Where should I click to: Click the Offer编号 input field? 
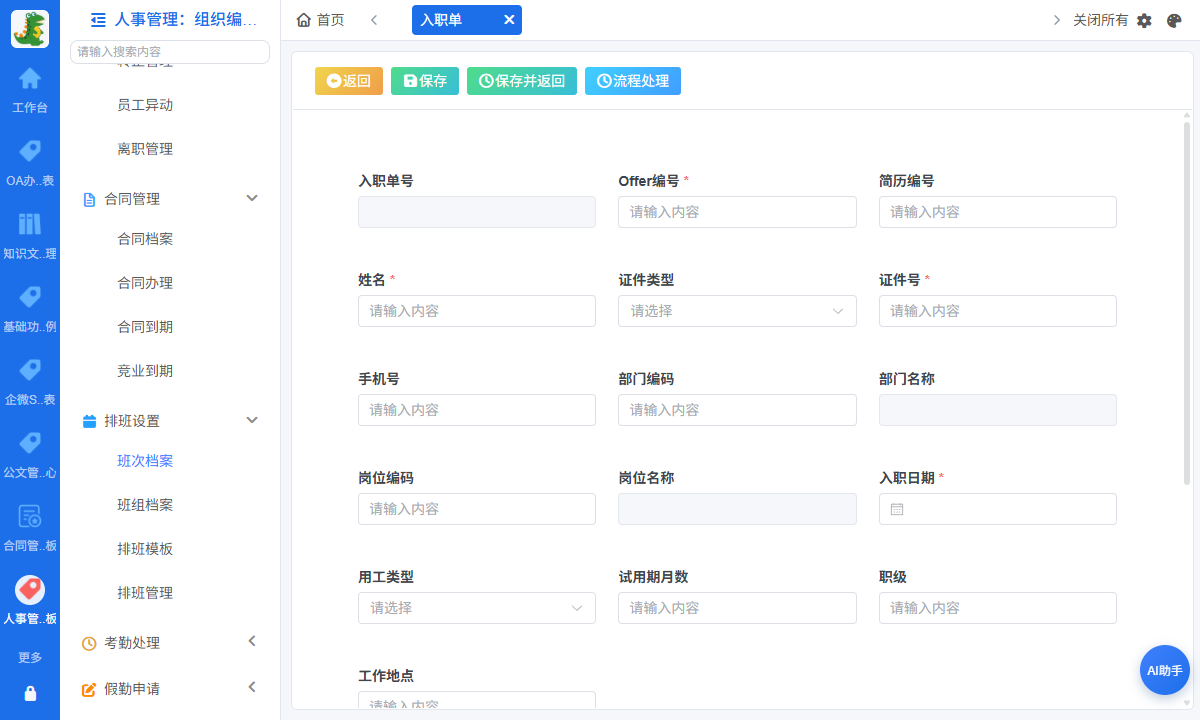pyautogui.click(x=737, y=212)
